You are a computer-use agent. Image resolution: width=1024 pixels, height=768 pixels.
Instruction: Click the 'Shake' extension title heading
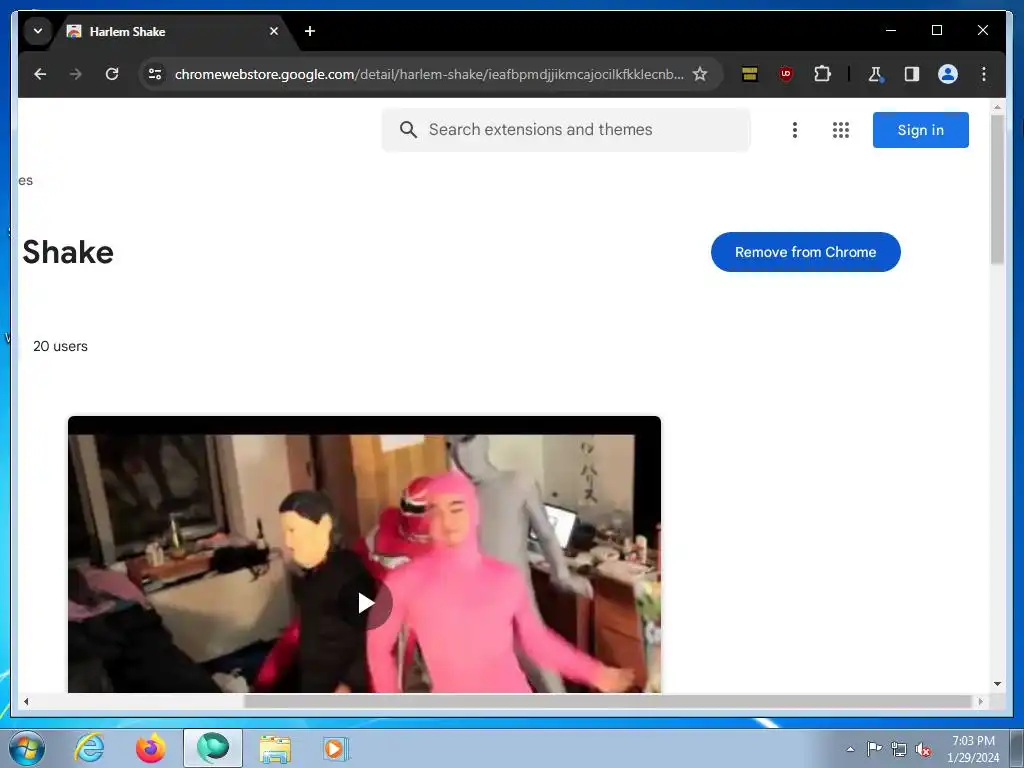[x=67, y=253]
